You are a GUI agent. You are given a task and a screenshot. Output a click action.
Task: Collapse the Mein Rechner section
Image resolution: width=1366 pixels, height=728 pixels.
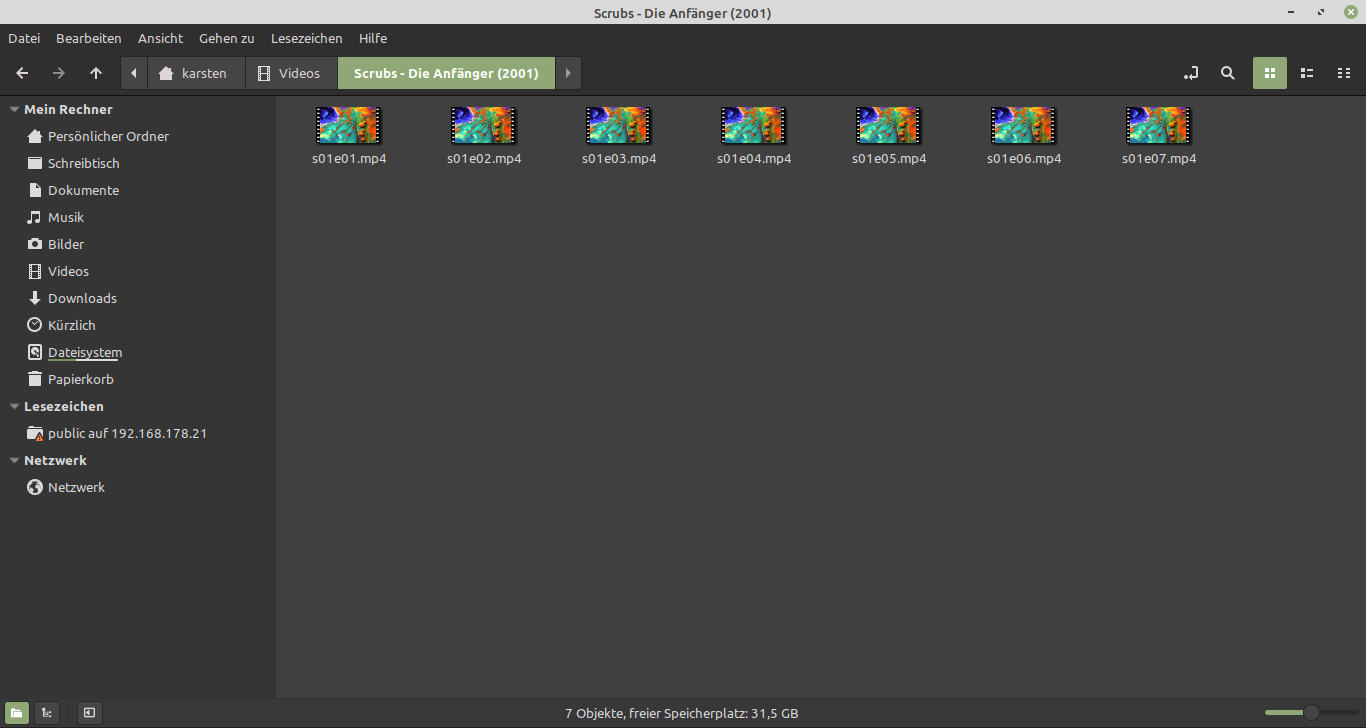(14, 110)
